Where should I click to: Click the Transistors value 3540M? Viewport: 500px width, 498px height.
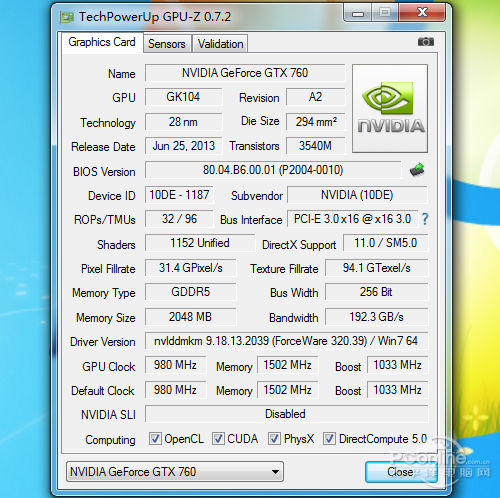tap(315, 146)
